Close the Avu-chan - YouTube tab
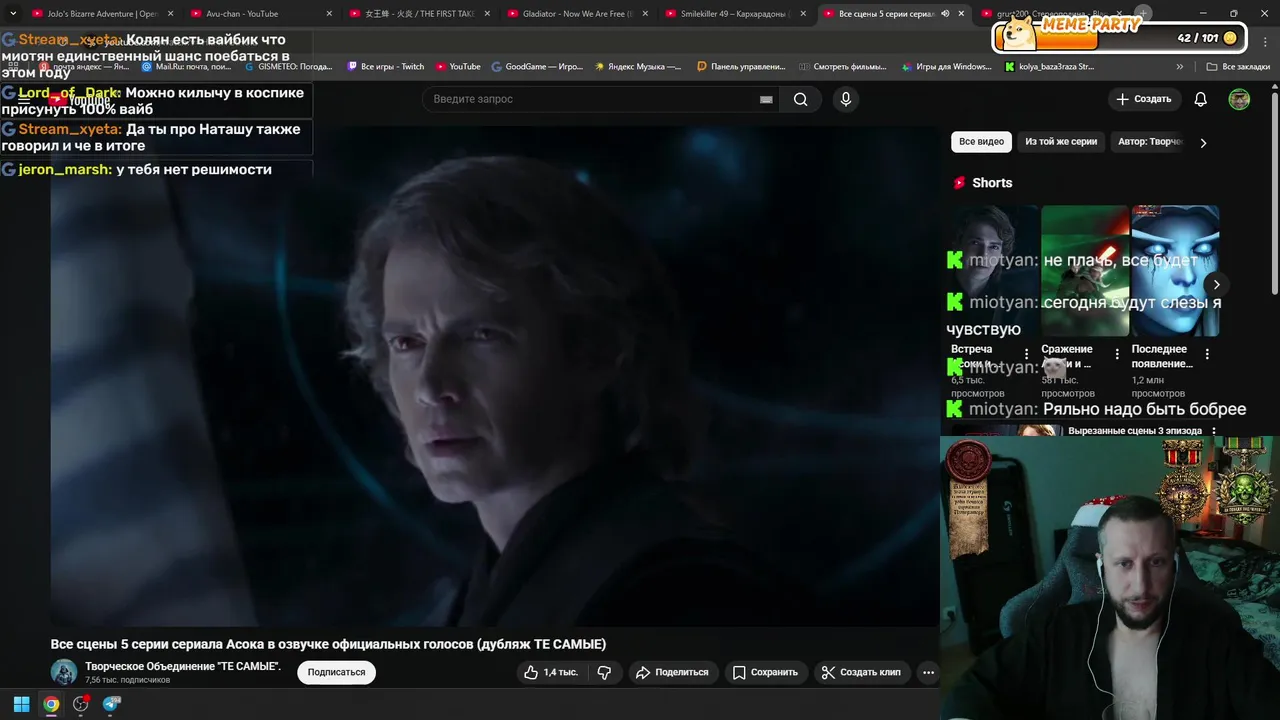Viewport: 1280px width, 720px height. (329, 14)
